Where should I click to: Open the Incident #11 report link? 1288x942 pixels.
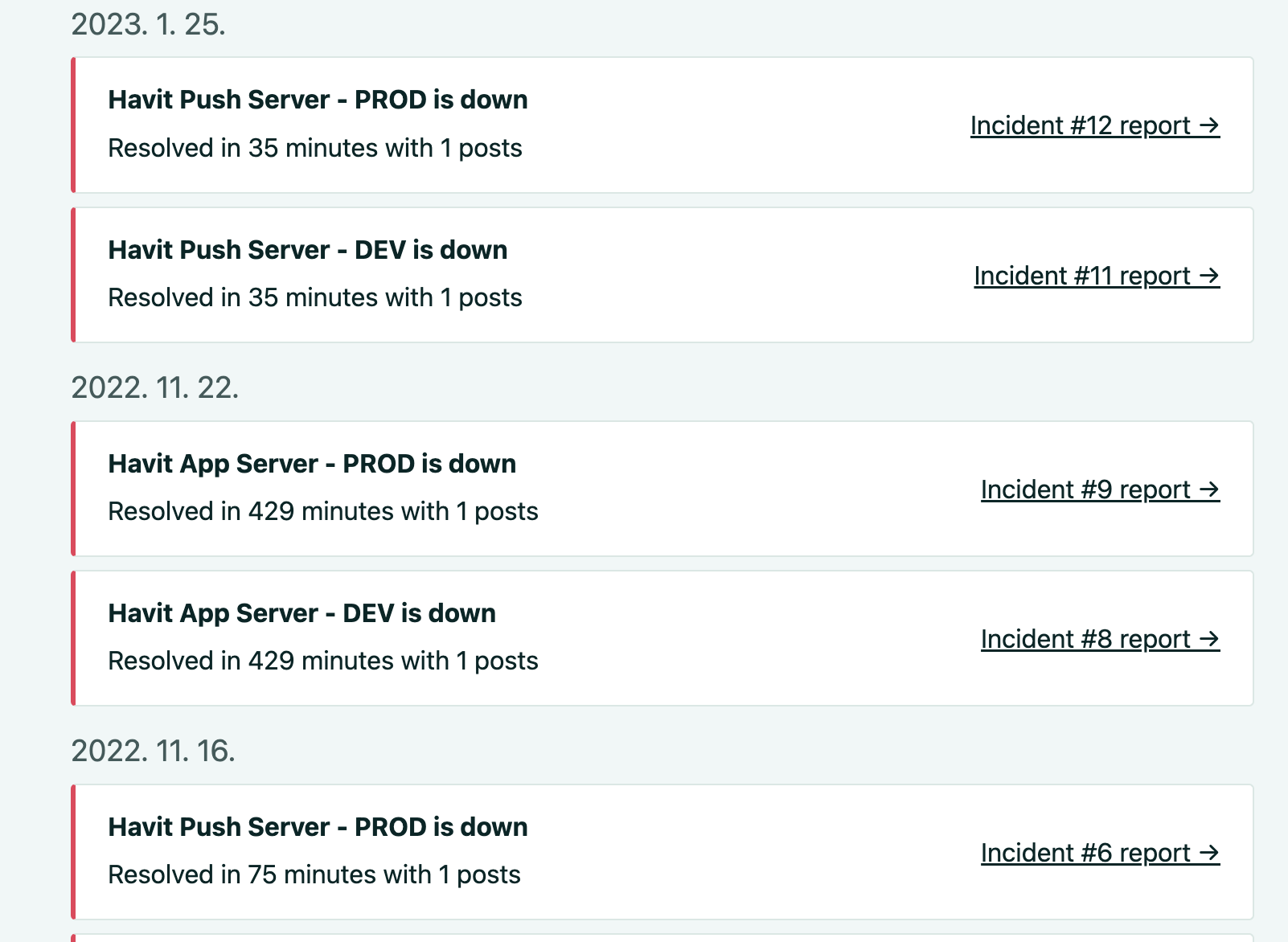pos(1097,276)
